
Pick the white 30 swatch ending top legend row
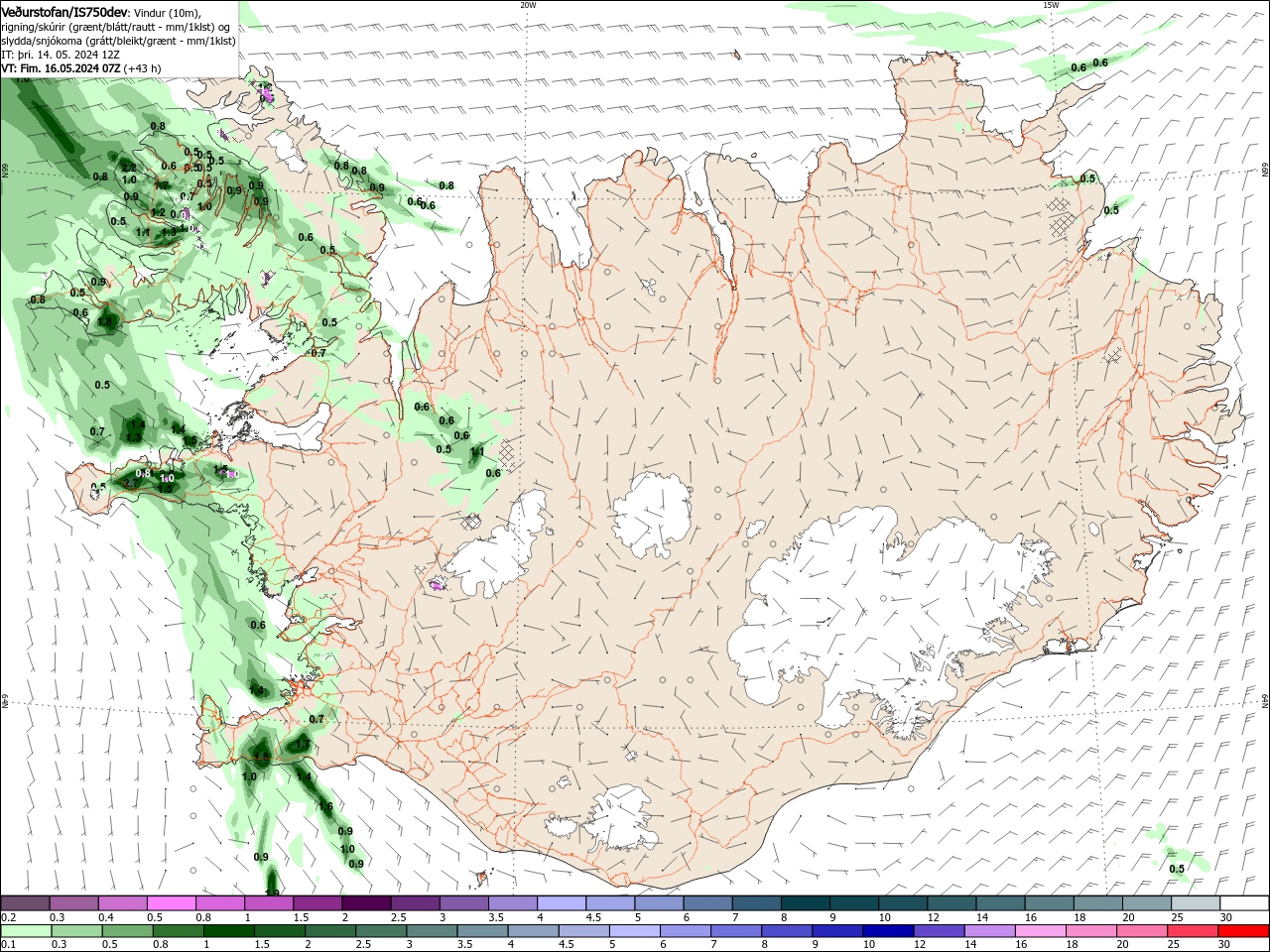pos(1244,903)
